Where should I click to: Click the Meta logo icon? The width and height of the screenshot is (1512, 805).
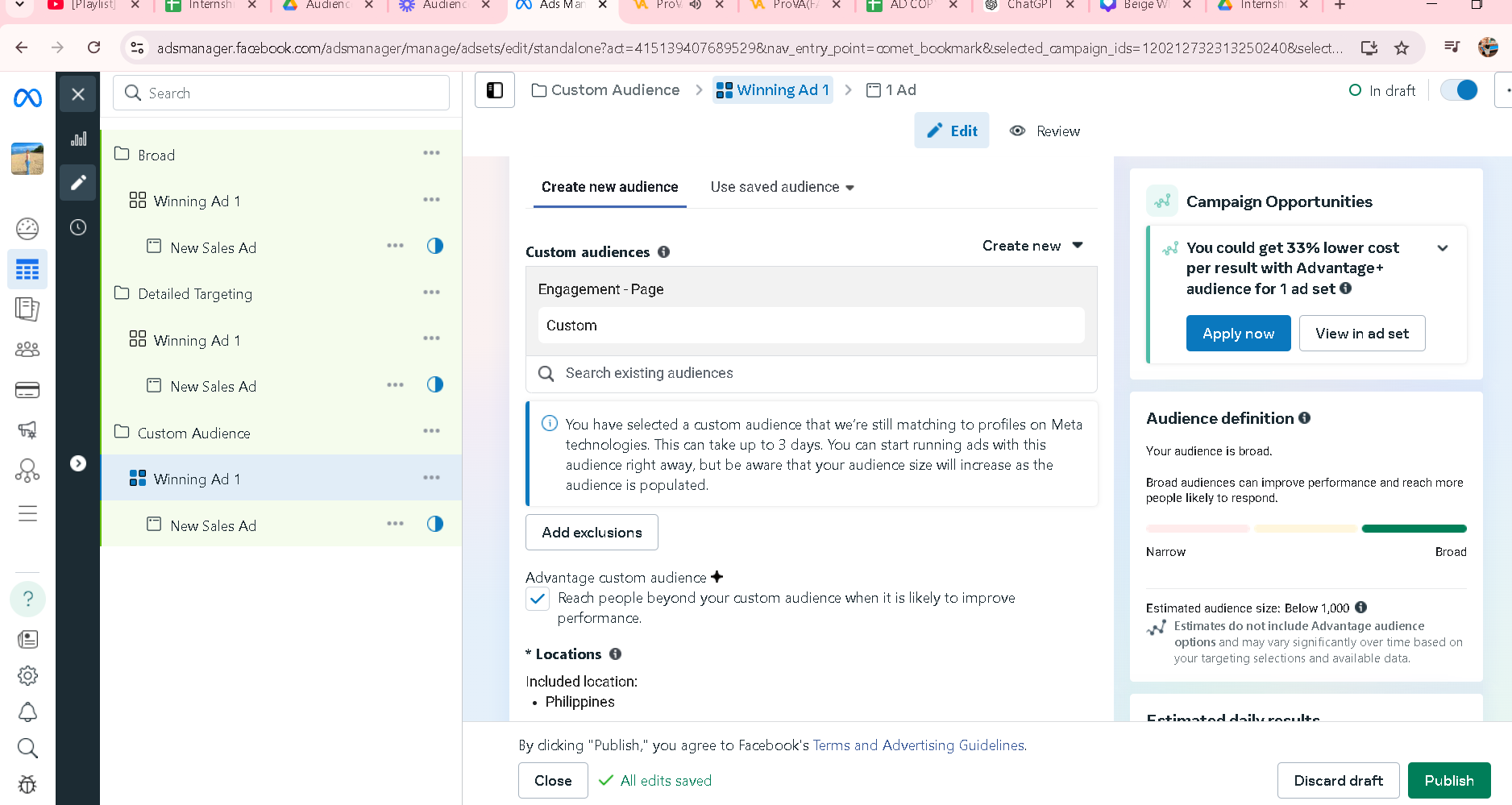click(27, 98)
